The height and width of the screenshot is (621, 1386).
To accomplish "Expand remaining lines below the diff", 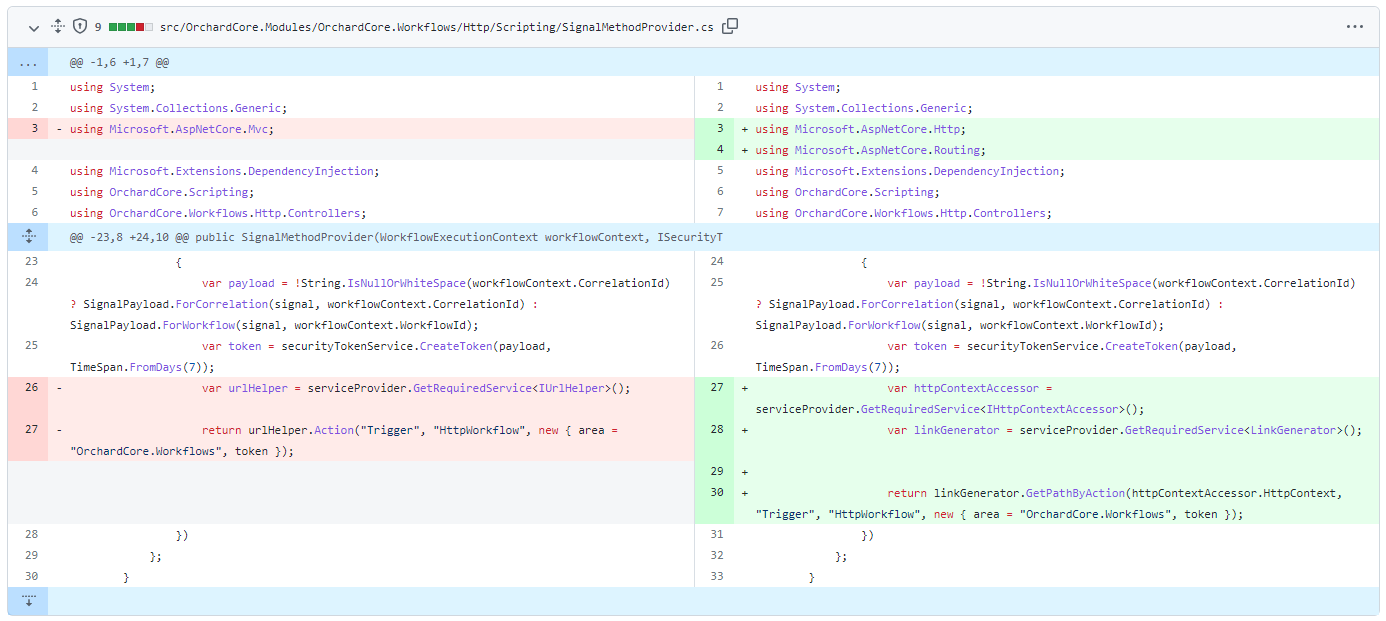I will [28, 600].
